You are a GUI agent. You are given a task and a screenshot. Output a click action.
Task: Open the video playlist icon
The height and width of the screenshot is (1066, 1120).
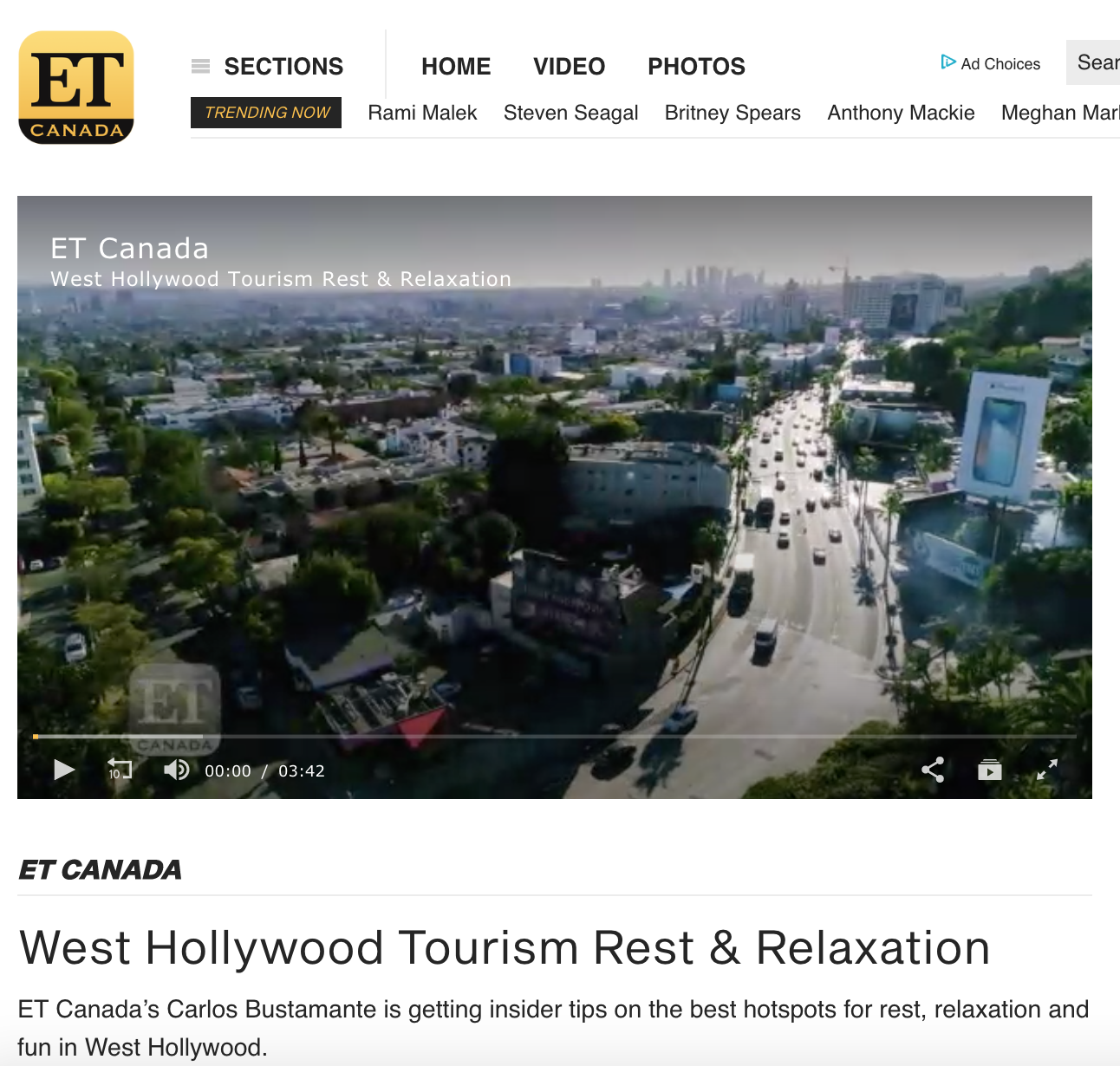coord(990,770)
